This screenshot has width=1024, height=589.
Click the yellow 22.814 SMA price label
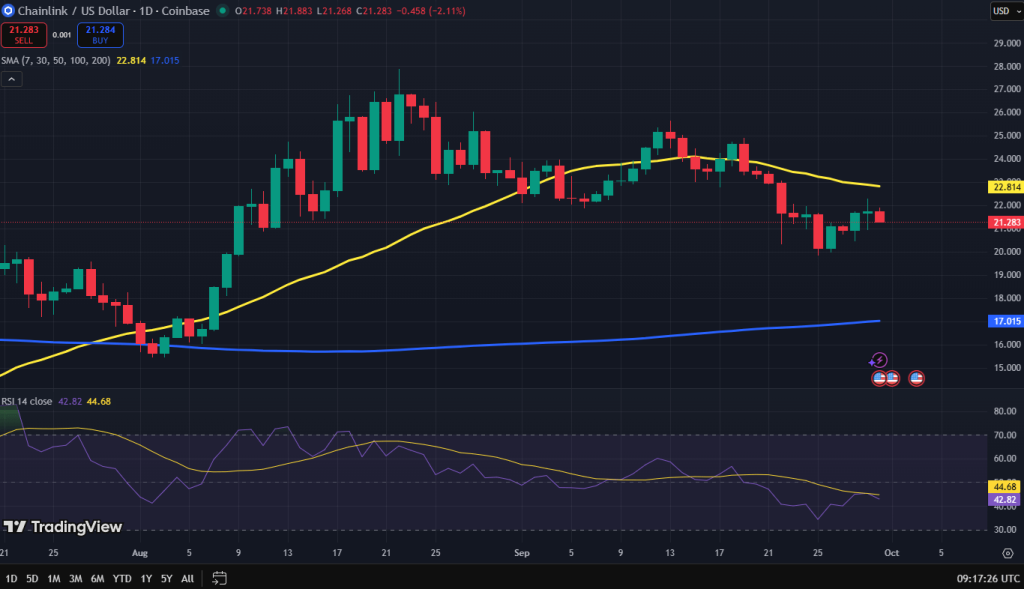coord(1003,187)
